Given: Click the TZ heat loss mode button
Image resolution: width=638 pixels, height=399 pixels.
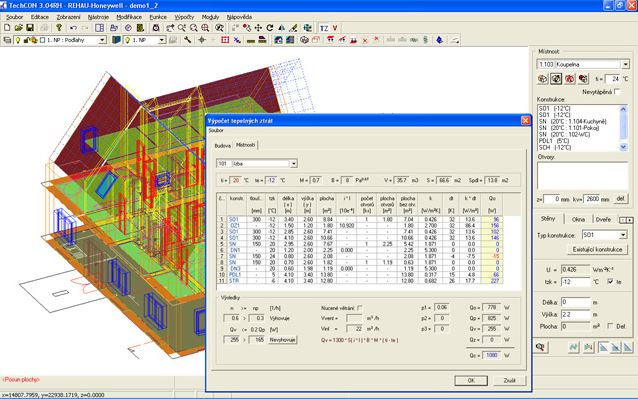Looking at the screenshot, I should click(324, 28).
